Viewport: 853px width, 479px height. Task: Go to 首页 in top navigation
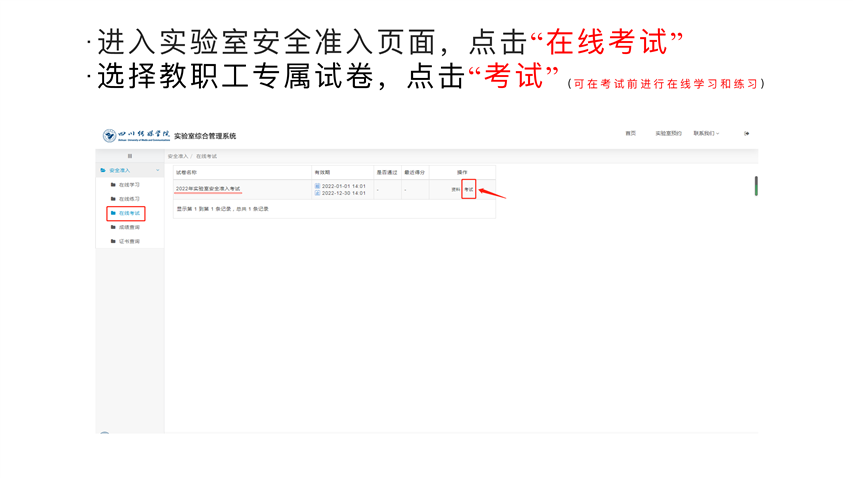click(x=630, y=133)
